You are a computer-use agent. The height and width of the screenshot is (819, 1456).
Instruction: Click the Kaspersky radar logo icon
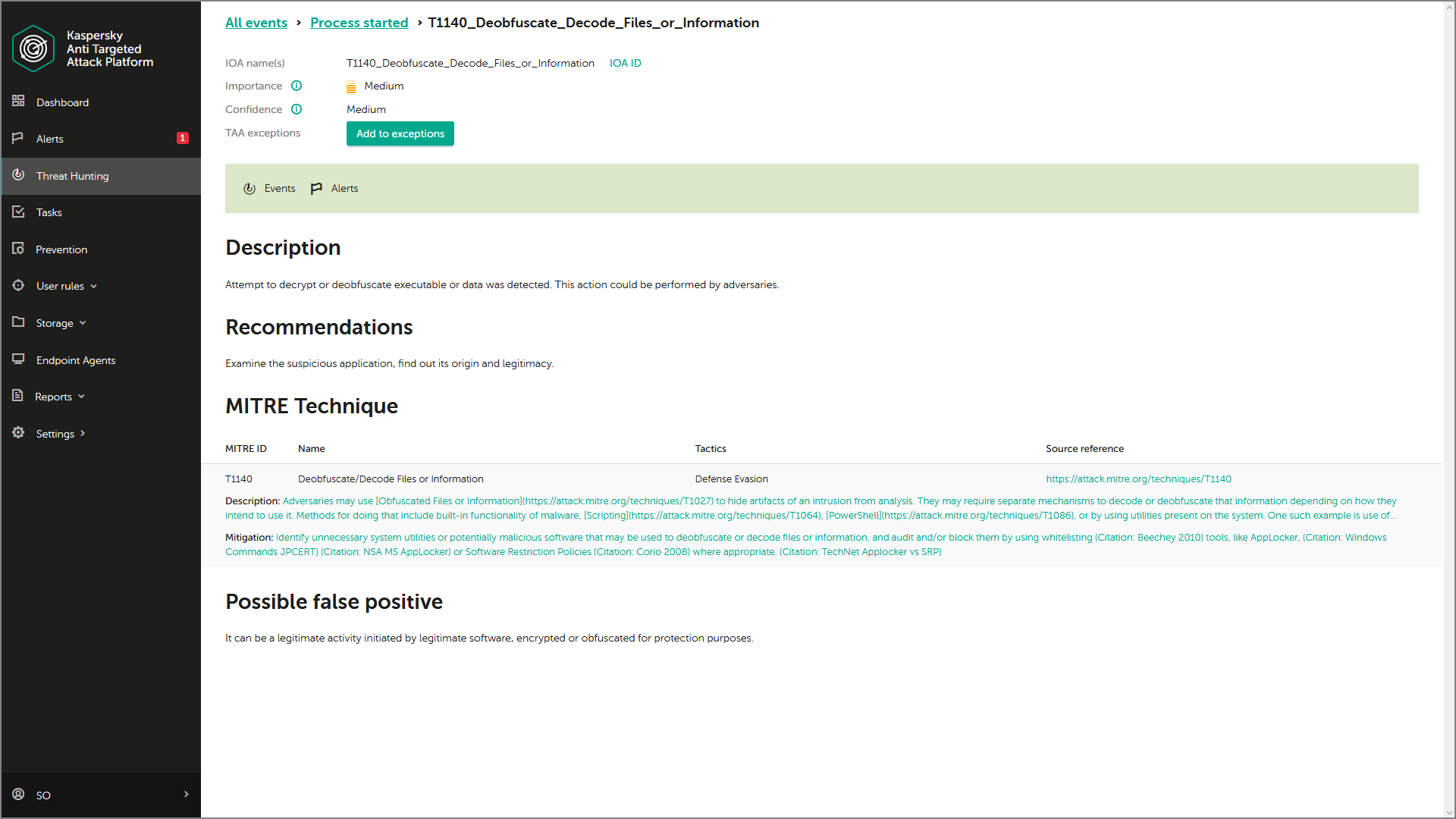click(x=33, y=49)
